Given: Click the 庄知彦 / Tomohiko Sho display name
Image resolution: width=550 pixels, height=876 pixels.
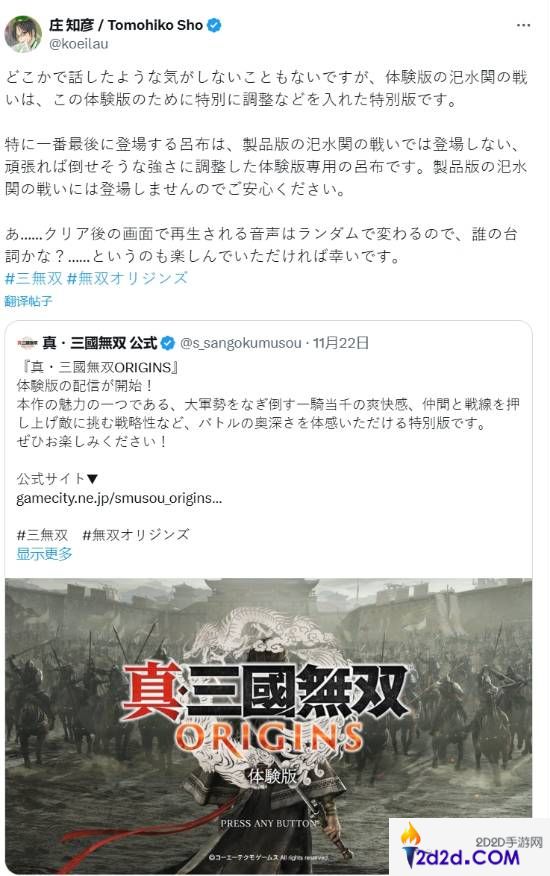Looking at the screenshot, I should (x=126, y=25).
